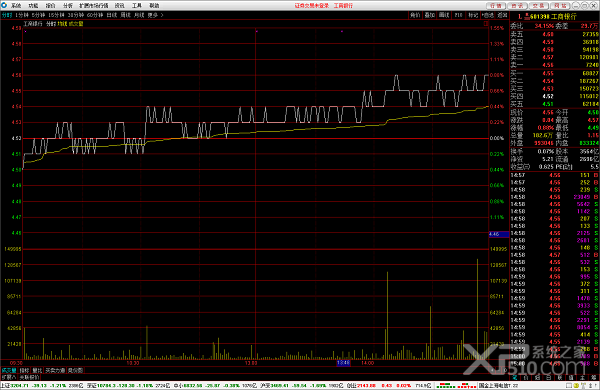Image resolution: width=600 pixels, height=390 pixels.
Task: Open the 扩展市场行情 menu
Action: 93,5
